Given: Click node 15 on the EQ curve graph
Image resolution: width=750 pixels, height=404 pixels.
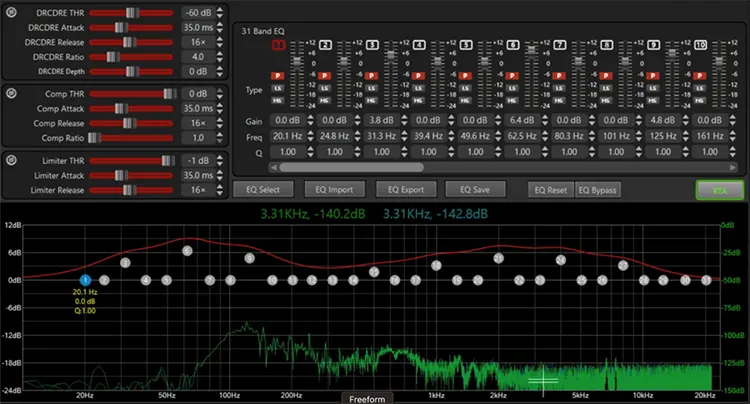Looking at the screenshot, I should [x=374, y=272].
